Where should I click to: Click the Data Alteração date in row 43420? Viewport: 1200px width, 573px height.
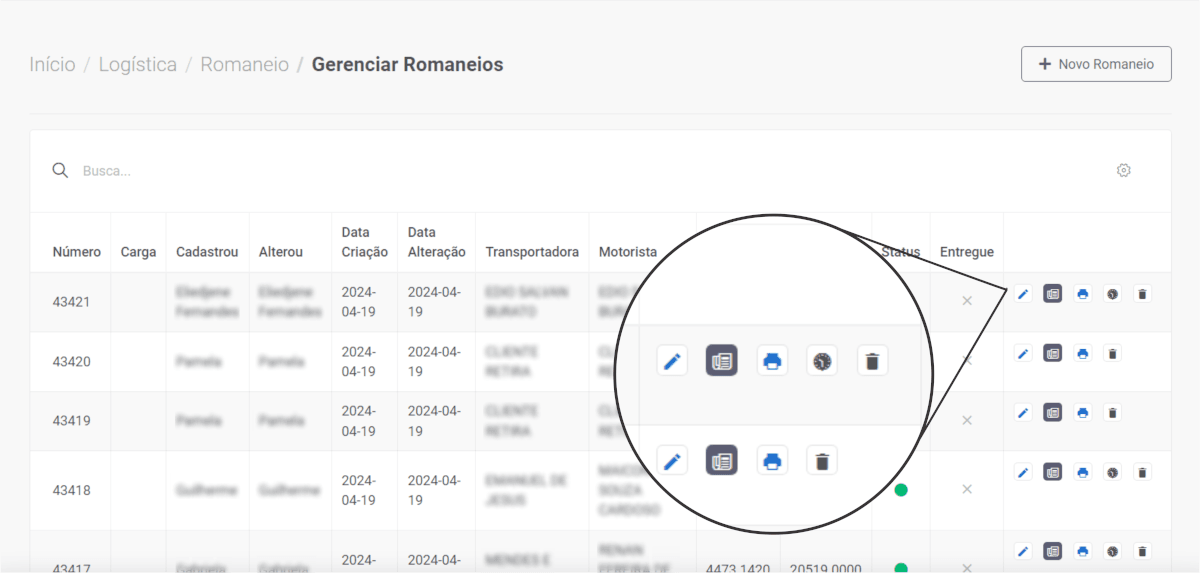pos(434,361)
